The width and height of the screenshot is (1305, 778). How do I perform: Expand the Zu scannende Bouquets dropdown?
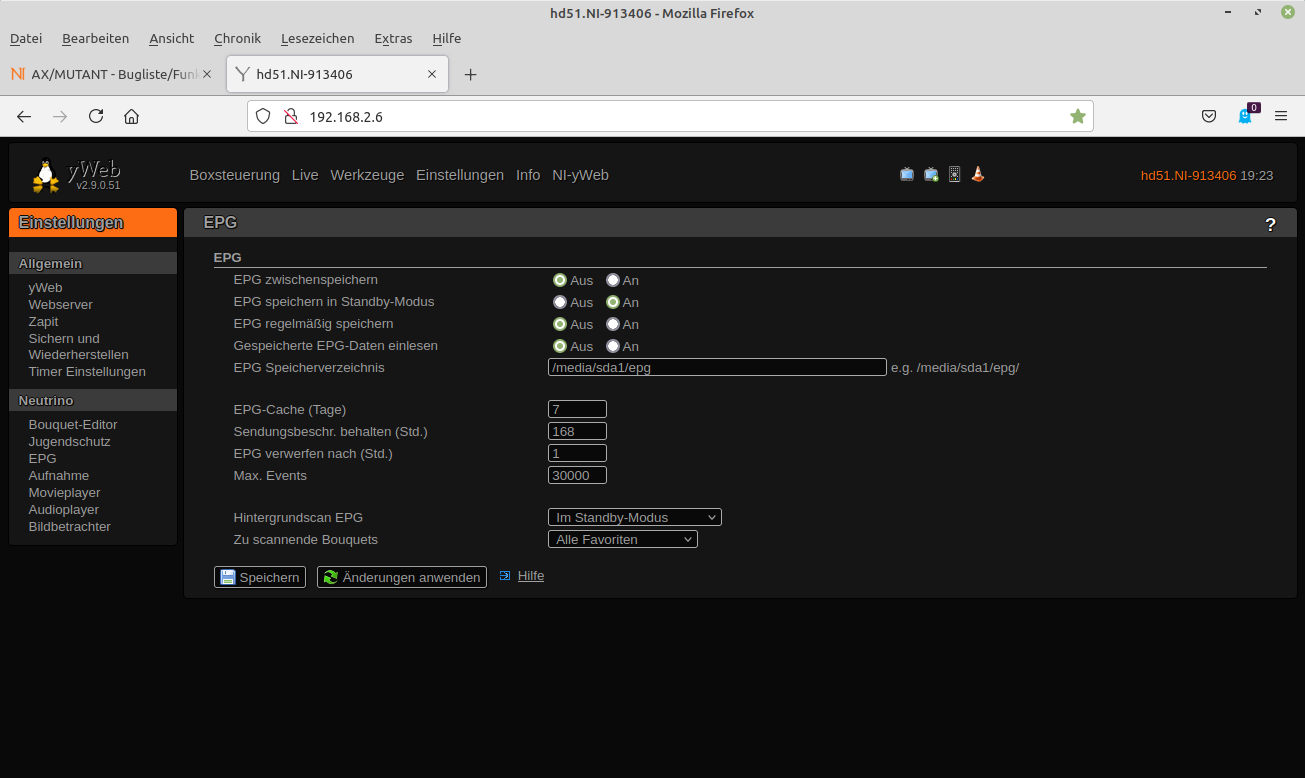point(622,539)
